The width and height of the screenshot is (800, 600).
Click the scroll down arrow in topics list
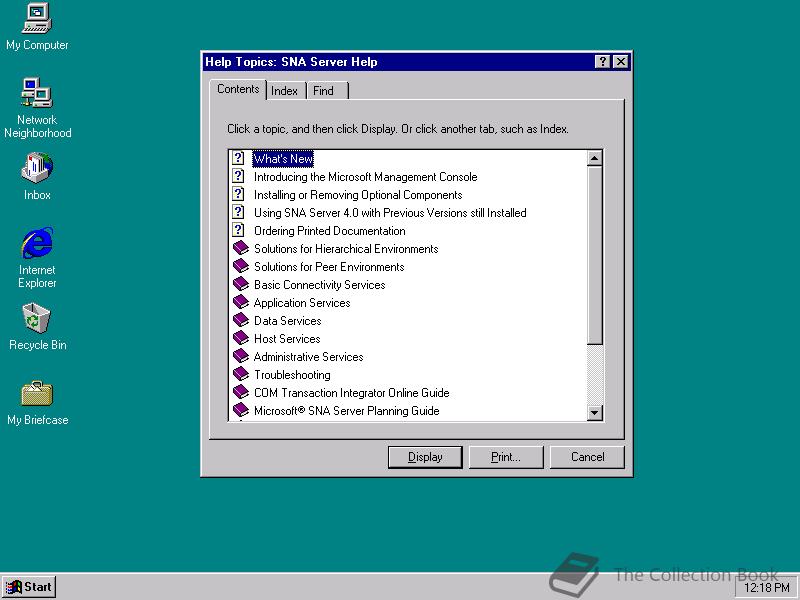pos(594,412)
